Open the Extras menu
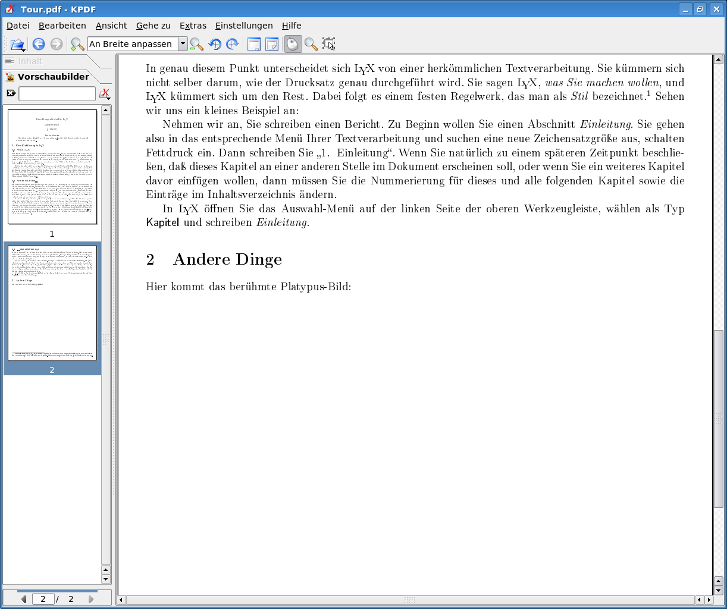Image resolution: width=727 pixels, height=609 pixels. click(192, 26)
